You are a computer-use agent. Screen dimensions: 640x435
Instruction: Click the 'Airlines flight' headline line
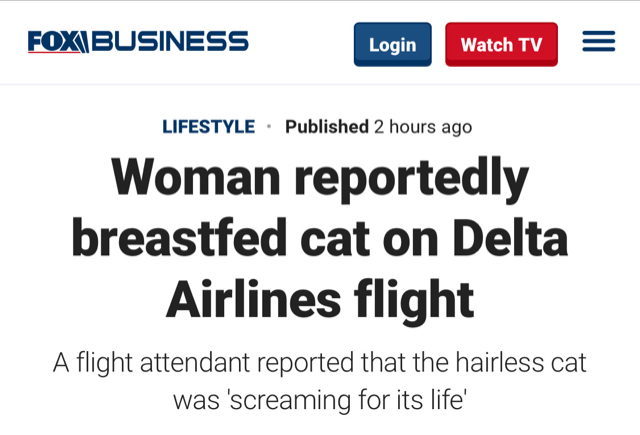[319, 297]
